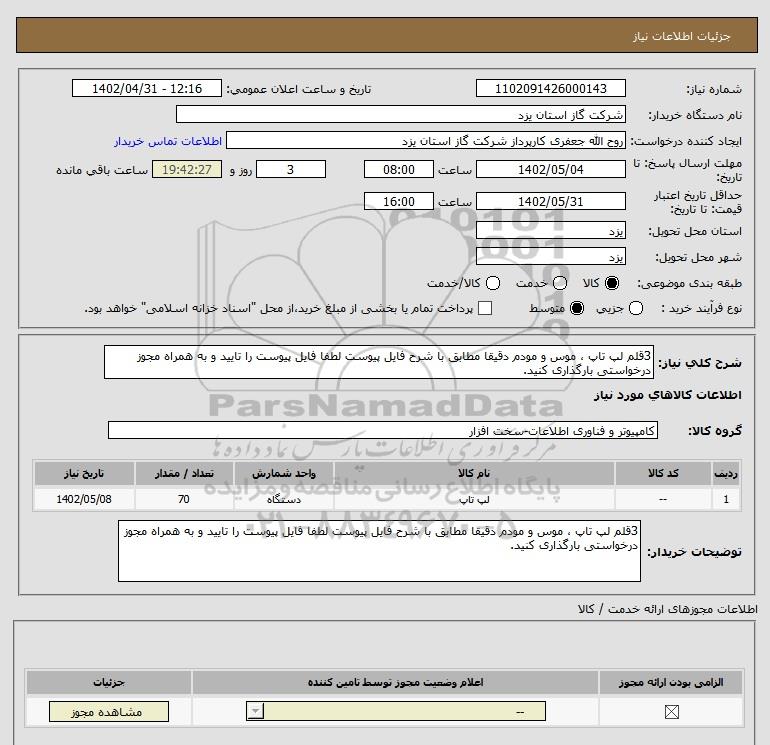The image size is (770, 745).
Task: Click the ردیف column header
Action: coord(726,473)
